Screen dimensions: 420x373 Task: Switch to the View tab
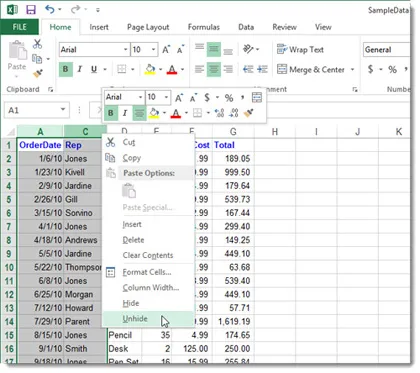pyautogui.click(x=323, y=27)
